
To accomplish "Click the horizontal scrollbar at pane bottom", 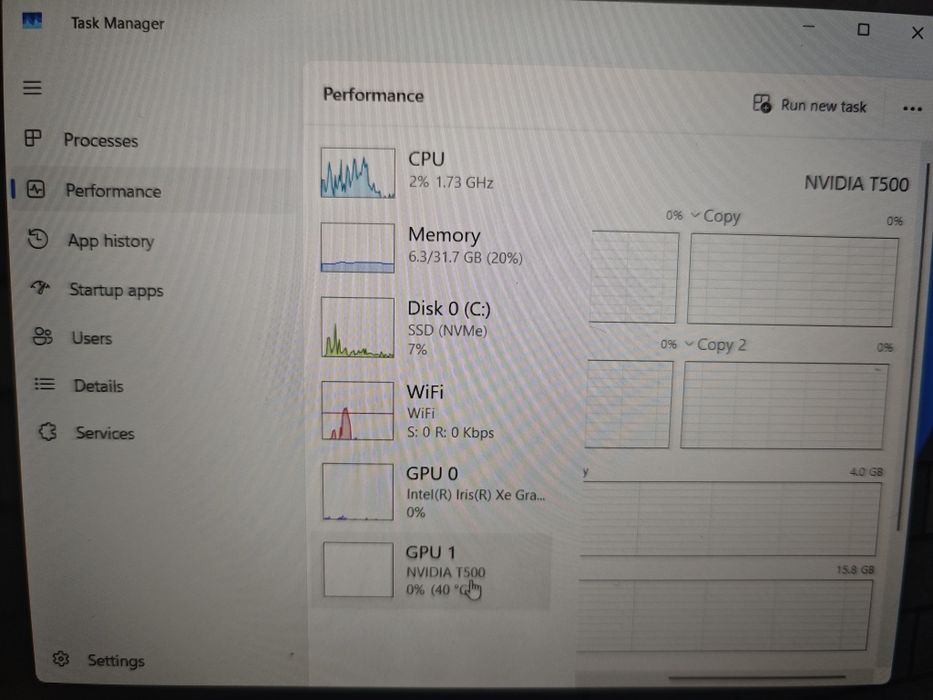I will coord(756,677).
